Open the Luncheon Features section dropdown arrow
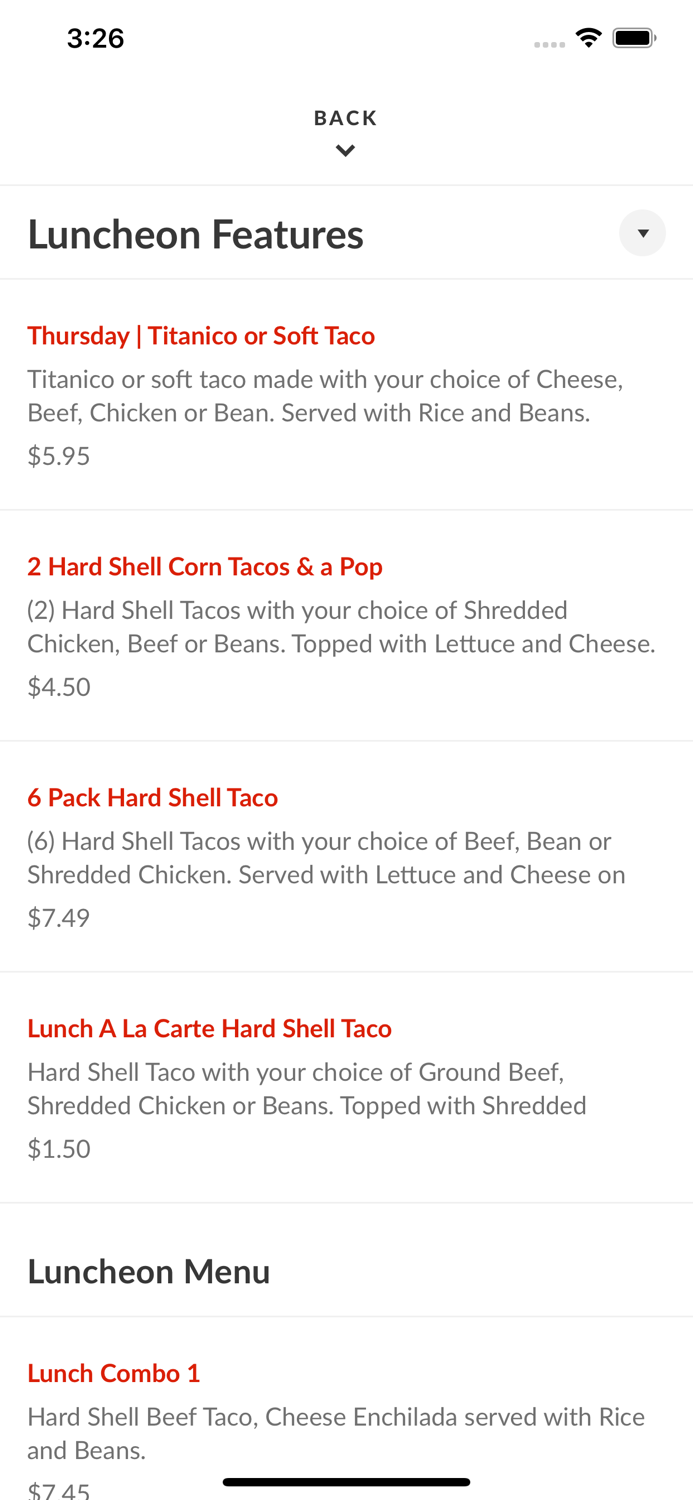The image size is (693, 1500). pos(642,233)
